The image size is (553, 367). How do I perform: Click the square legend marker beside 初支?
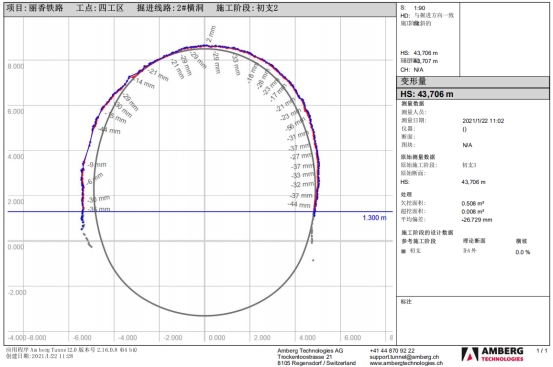403,251
